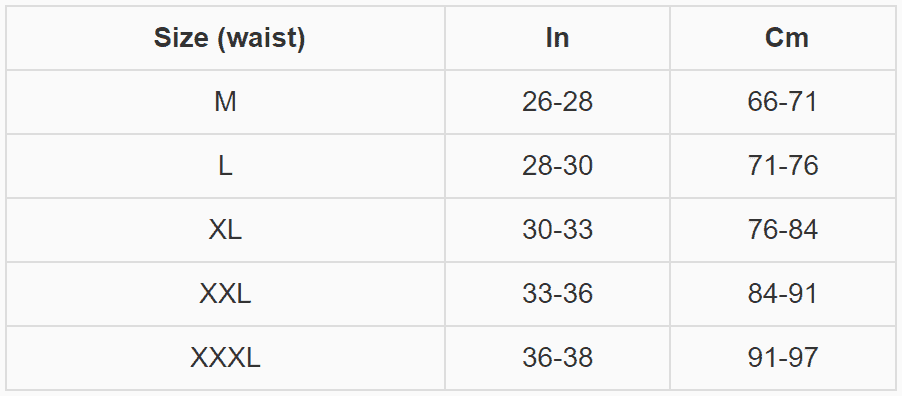
Task: Click the 26-28 inches cell
Action: (x=557, y=102)
